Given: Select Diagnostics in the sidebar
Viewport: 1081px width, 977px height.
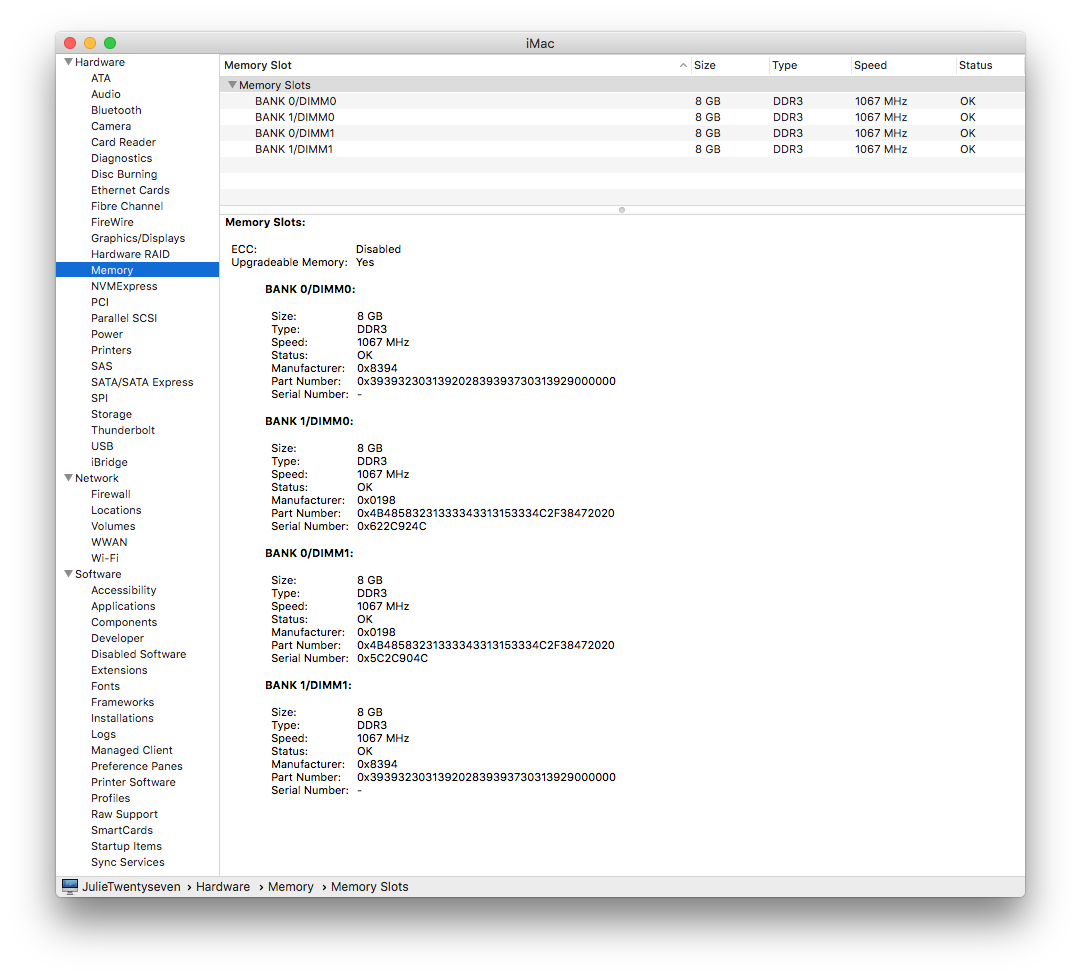Looking at the screenshot, I should [121, 158].
